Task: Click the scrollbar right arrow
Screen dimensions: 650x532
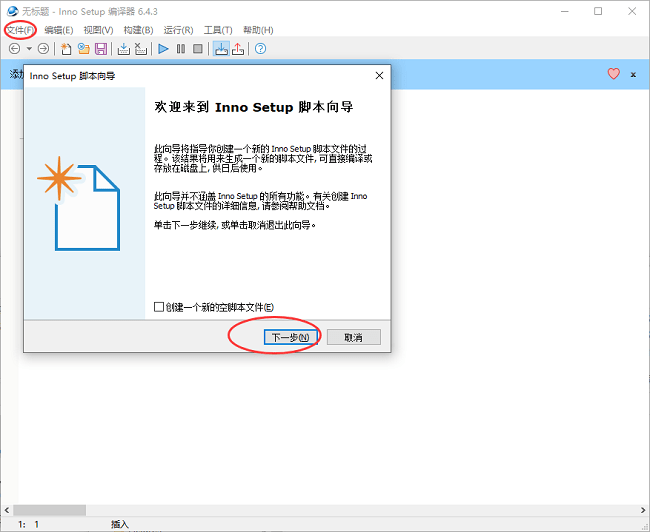Action: coord(643,510)
